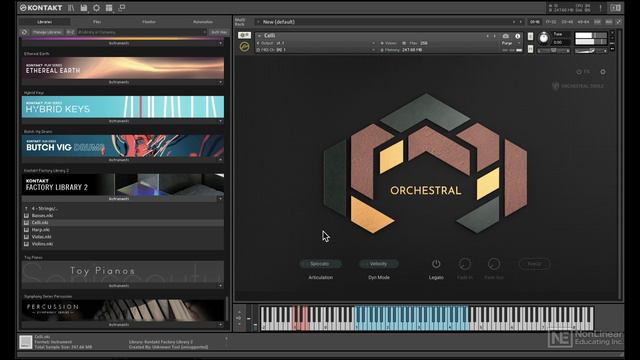Click the Hybrid Keys library banner

click(123, 107)
